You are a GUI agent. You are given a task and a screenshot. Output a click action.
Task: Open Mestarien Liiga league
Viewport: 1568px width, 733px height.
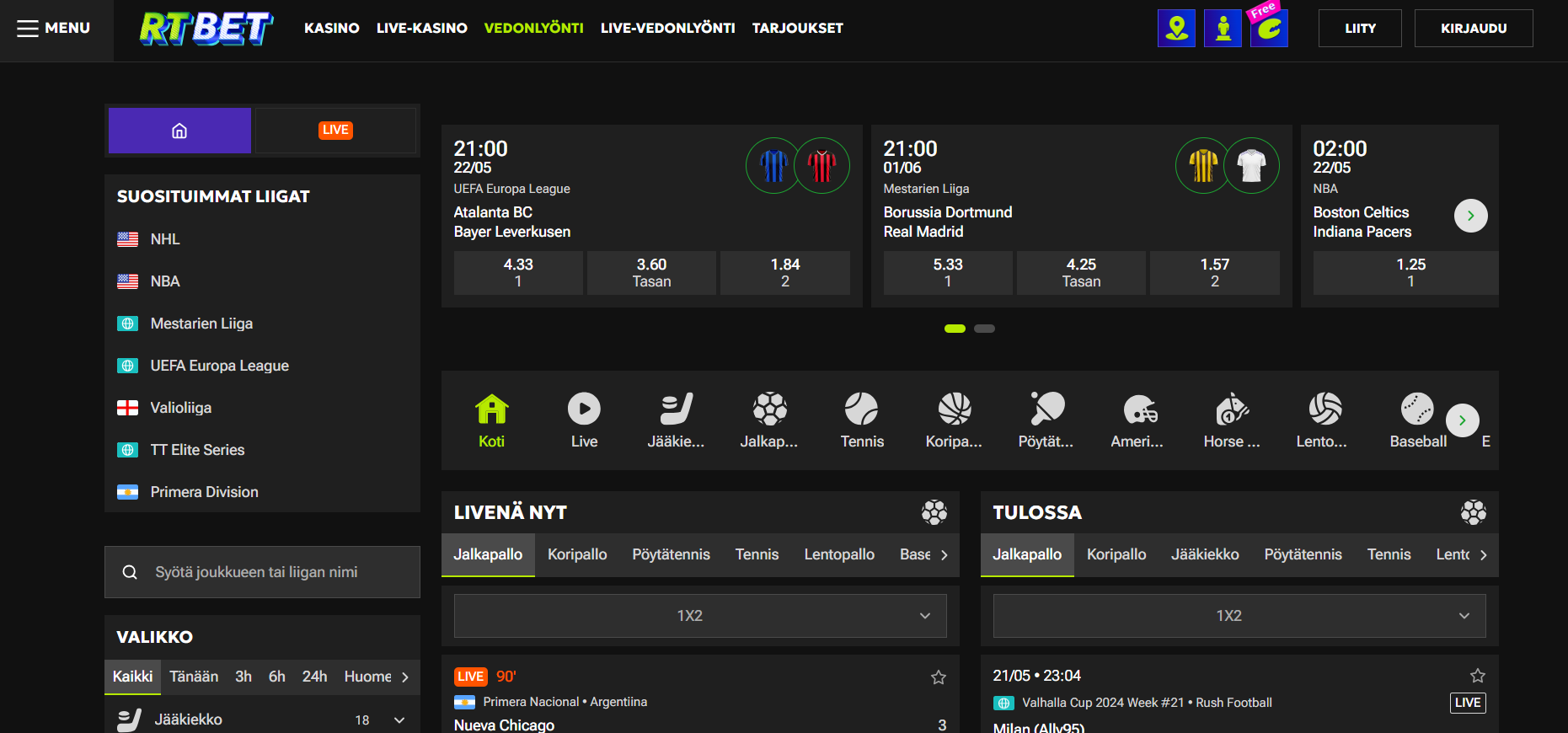click(x=262, y=324)
